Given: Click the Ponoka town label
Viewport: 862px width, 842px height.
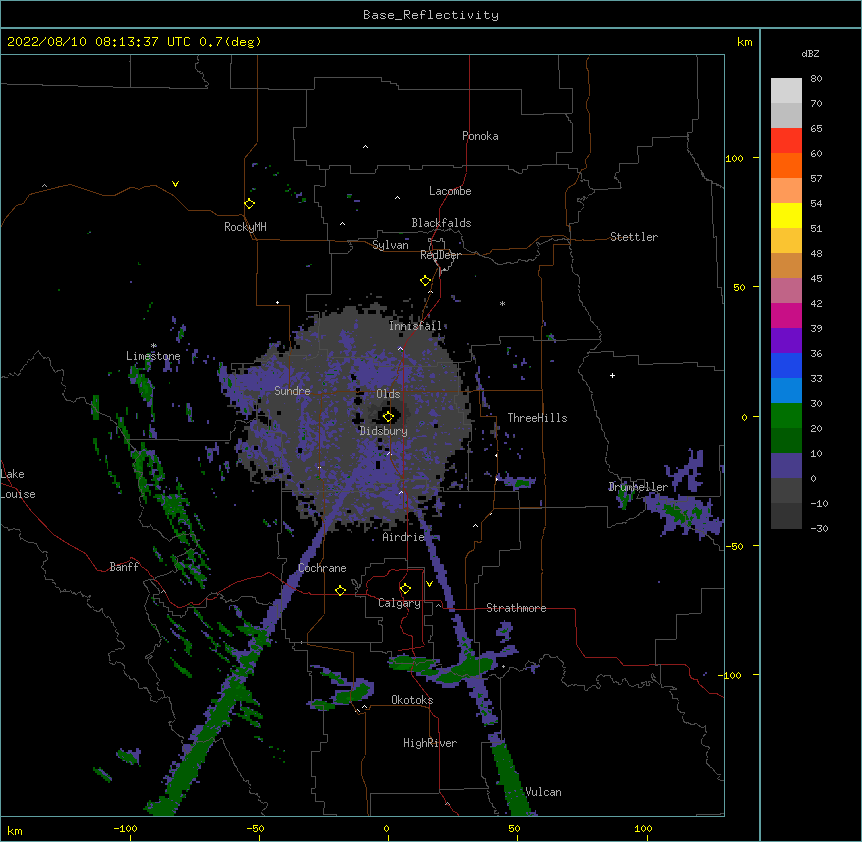Looking at the screenshot, I should 480,136.
